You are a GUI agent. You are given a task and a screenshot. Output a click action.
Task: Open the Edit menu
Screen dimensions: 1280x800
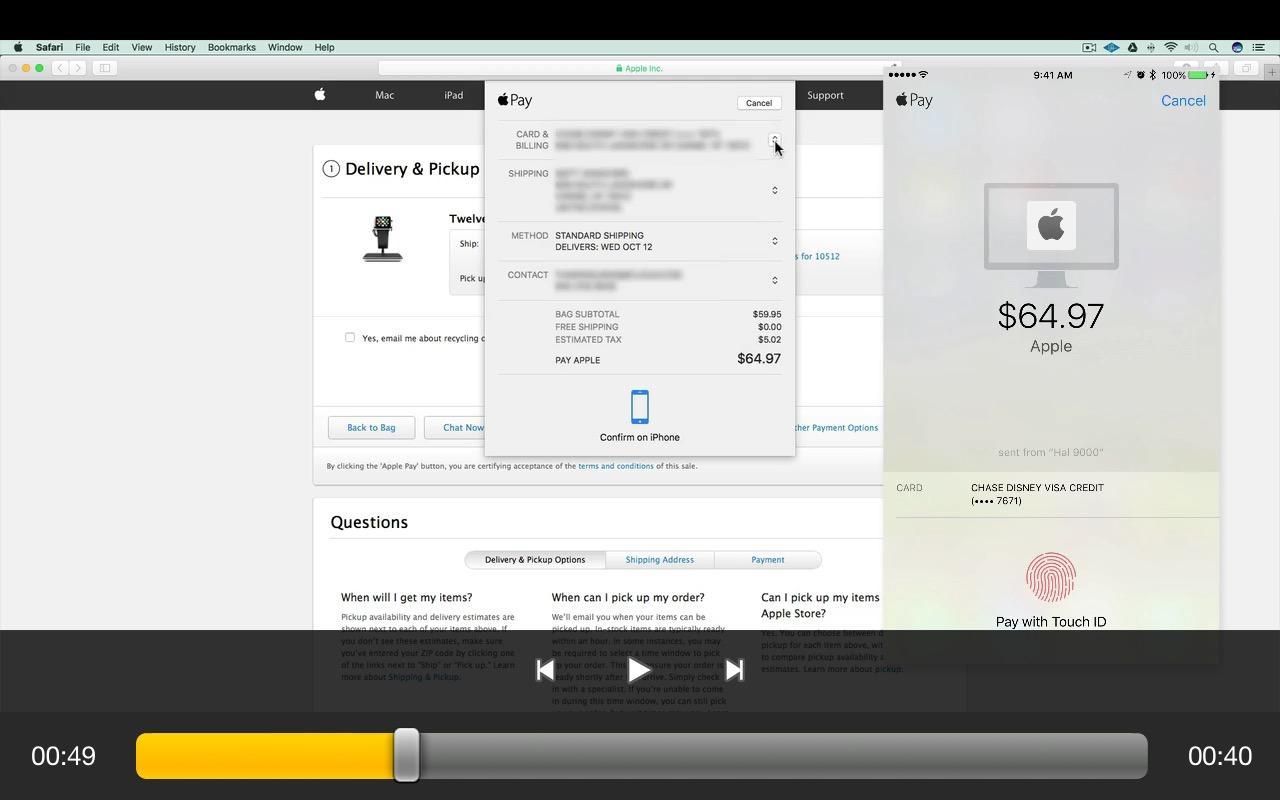pos(111,47)
